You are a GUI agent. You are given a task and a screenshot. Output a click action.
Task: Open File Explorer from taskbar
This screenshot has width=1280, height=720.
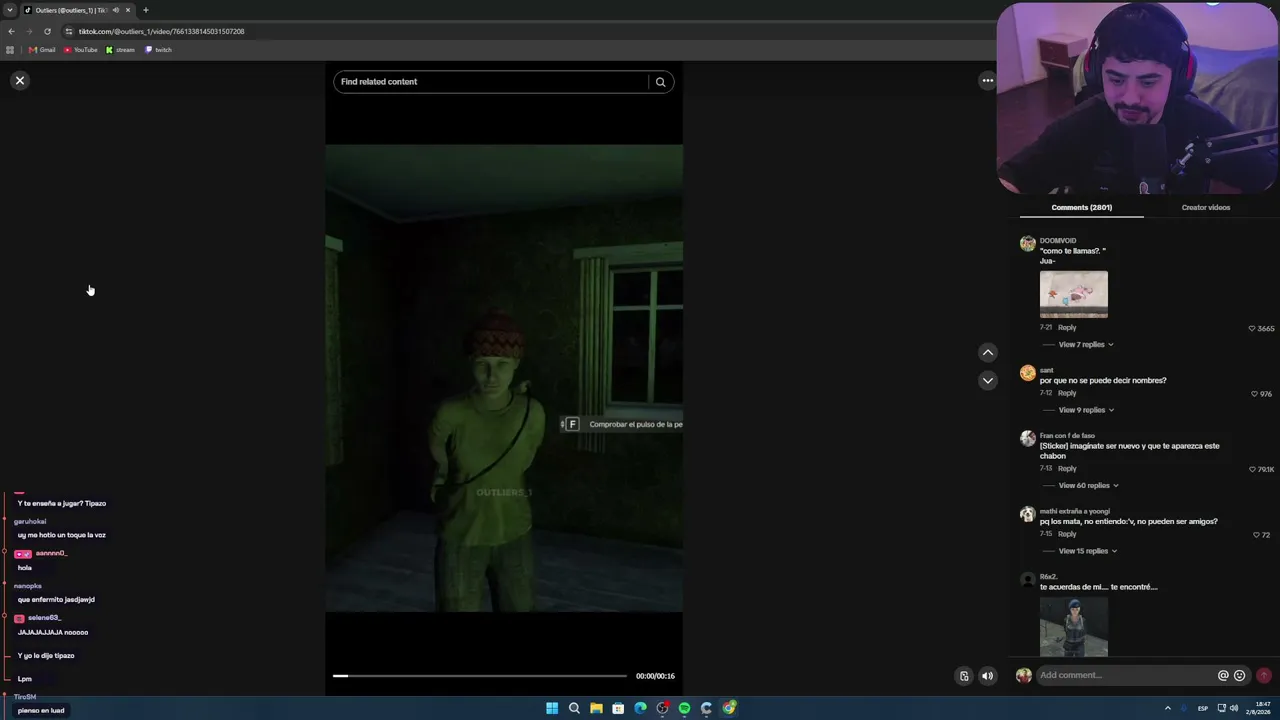pos(596,708)
